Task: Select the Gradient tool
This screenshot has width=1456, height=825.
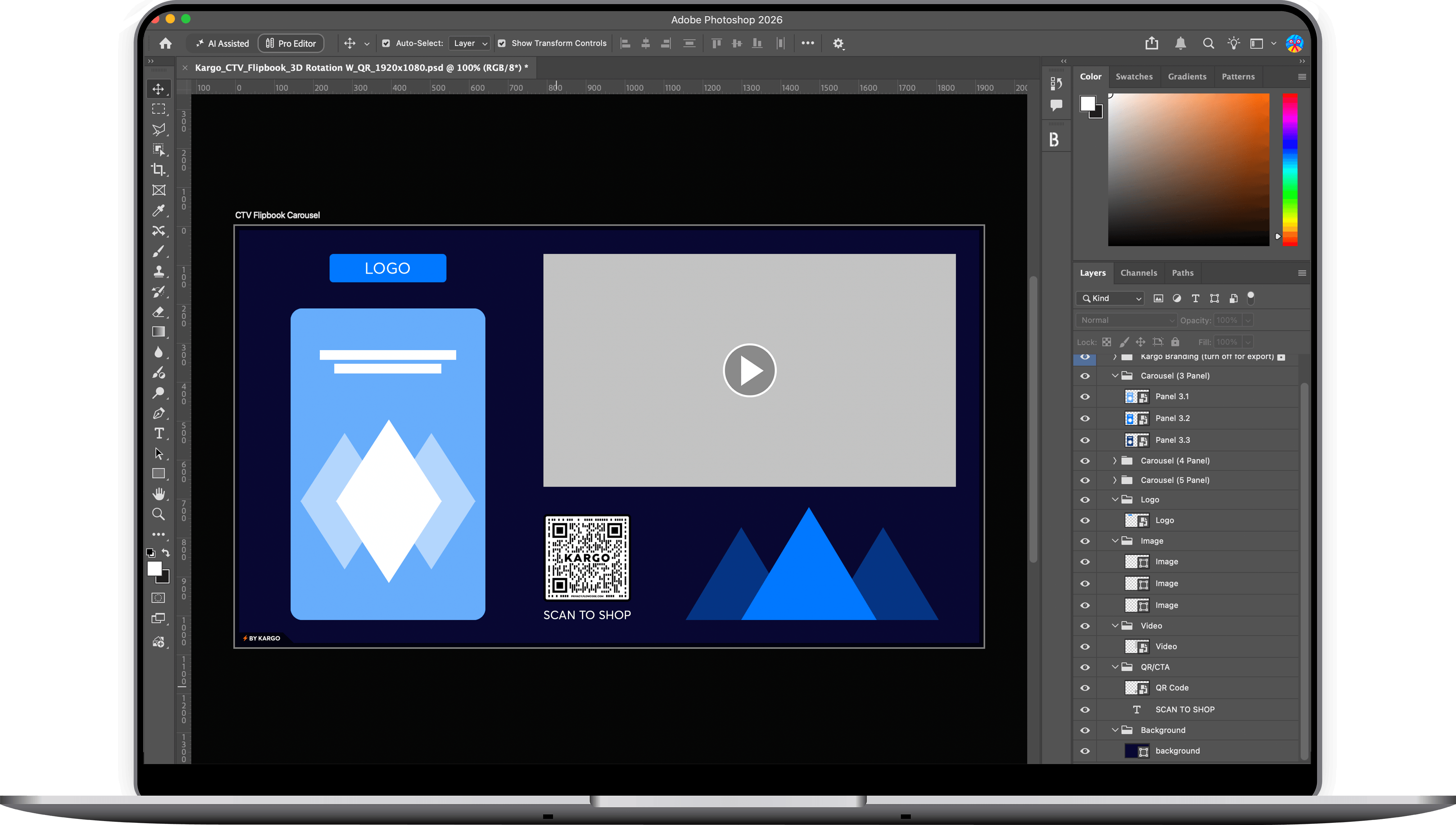Action: point(159,332)
